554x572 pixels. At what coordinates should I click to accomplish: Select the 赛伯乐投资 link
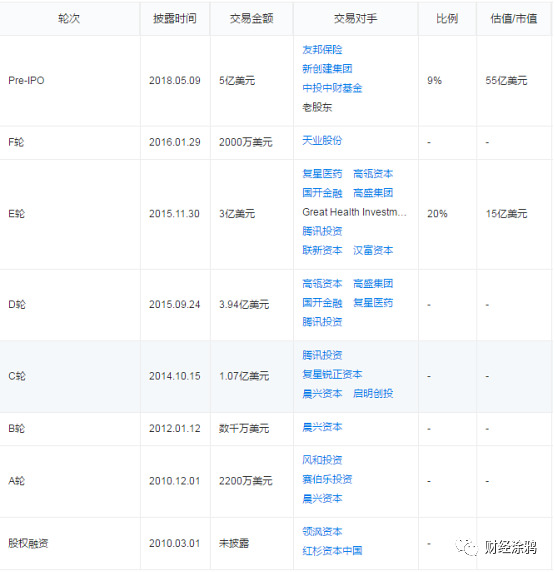(327, 479)
